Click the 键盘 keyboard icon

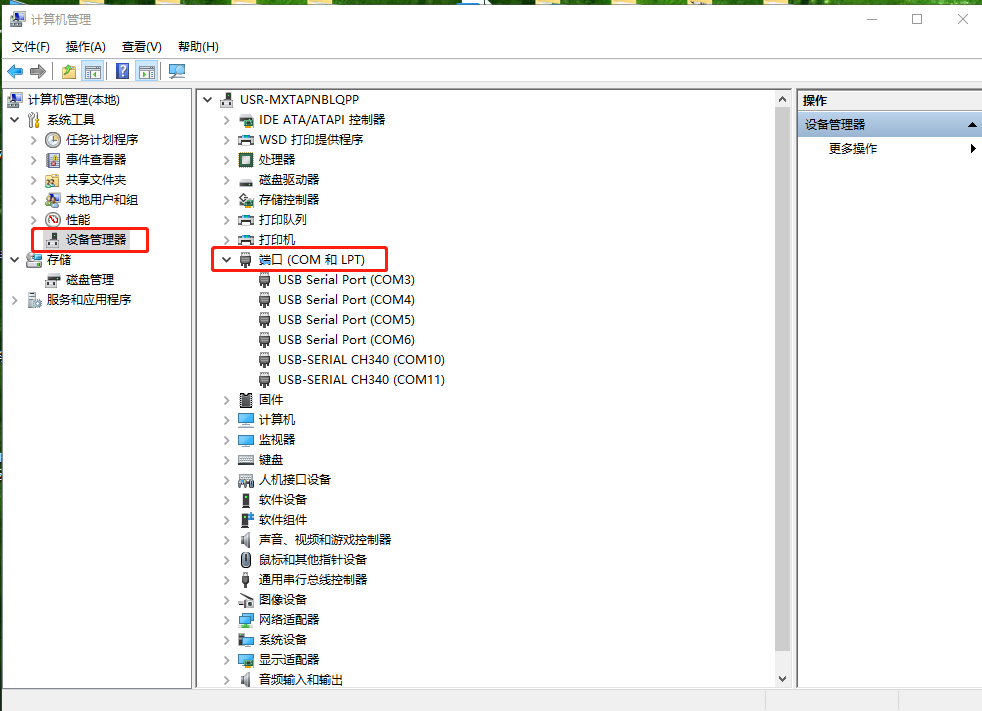[x=246, y=460]
